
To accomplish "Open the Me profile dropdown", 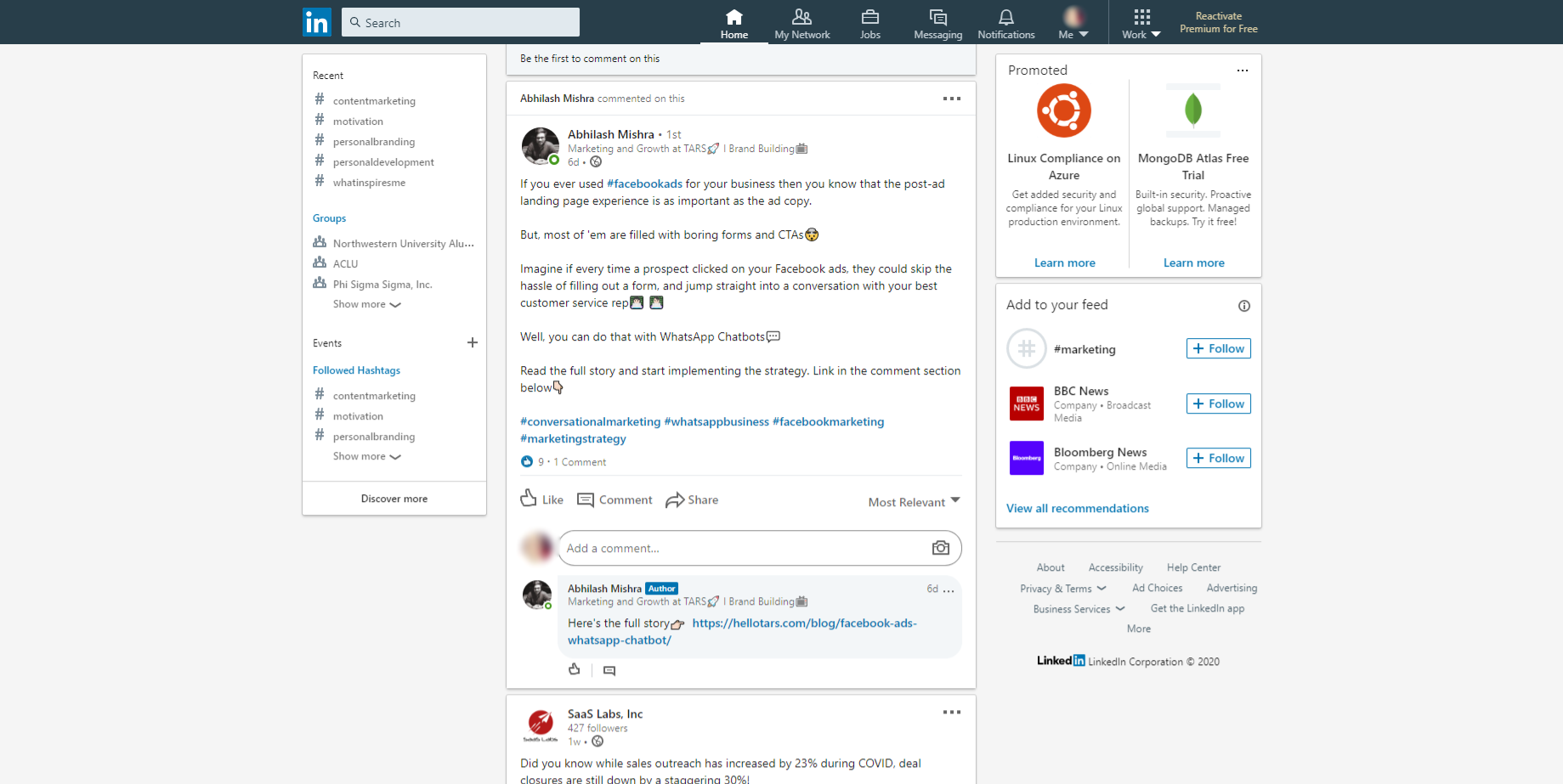I will (x=1073, y=24).
